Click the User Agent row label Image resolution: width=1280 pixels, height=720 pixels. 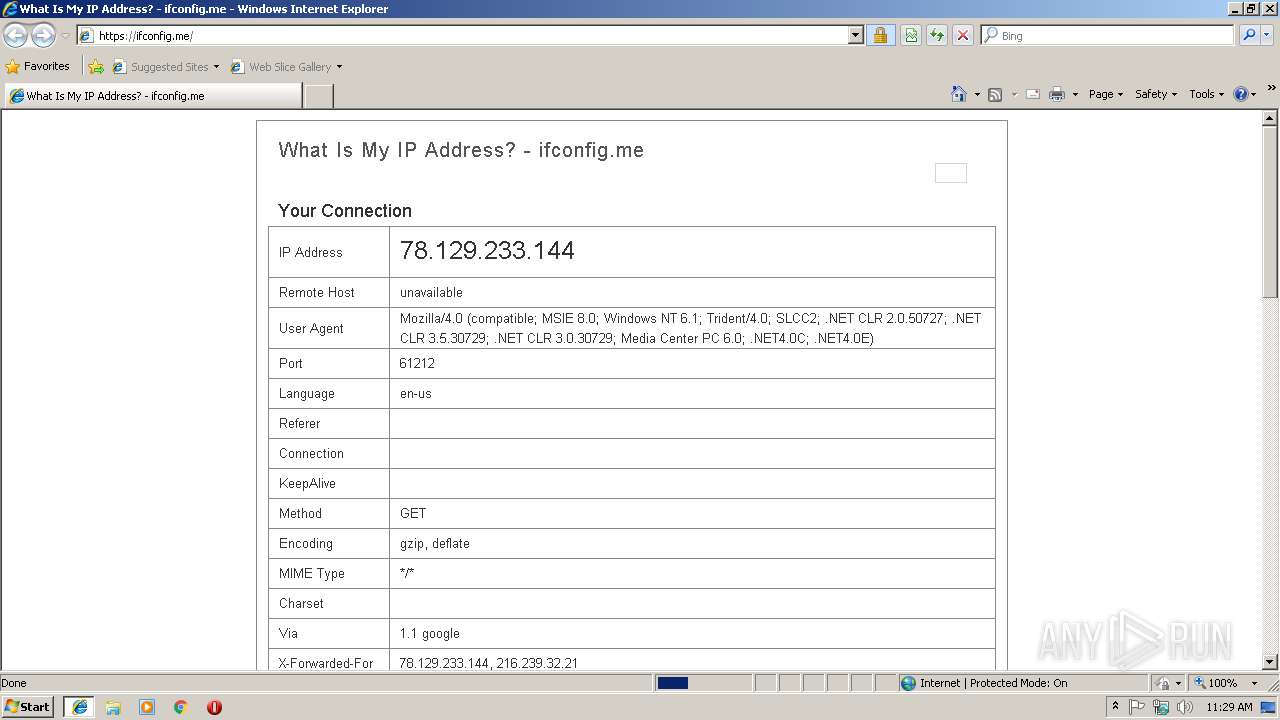tap(311, 328)
